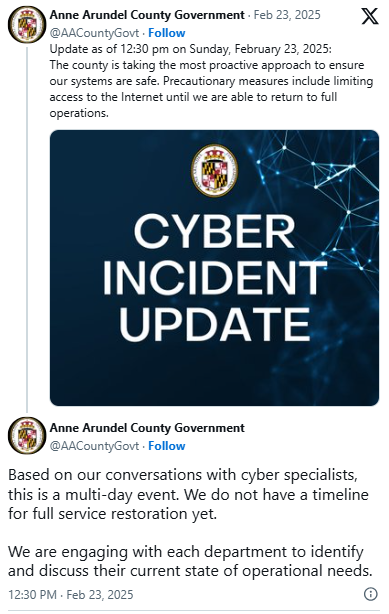The image size is (389, 614).
Task: Click the avatar on the lower reply tweet
Action: pyautogui.click(x=27, y=436)
